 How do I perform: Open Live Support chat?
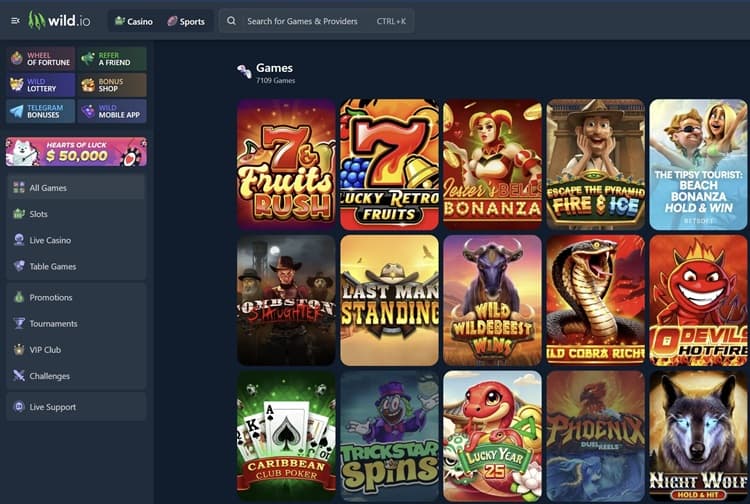[x=76, y=407]
